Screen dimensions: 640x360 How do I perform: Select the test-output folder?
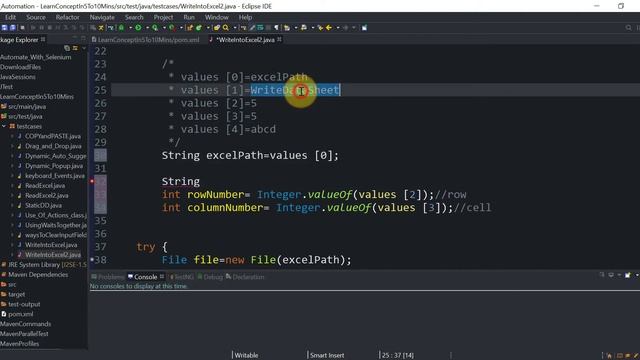tap(24, 304)
